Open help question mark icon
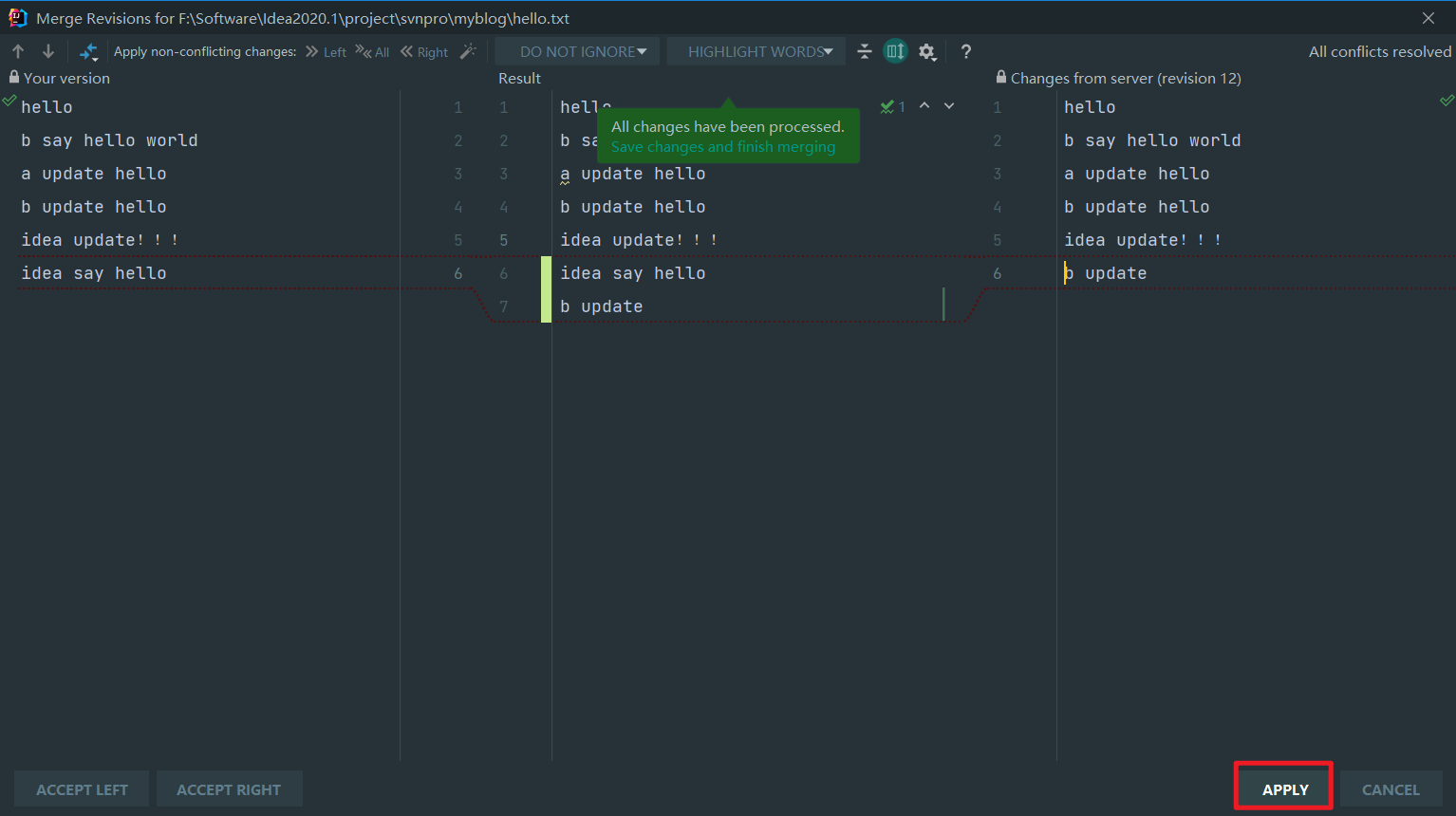1456x816 pixels. pyautogui.click(x=966, y=51)
